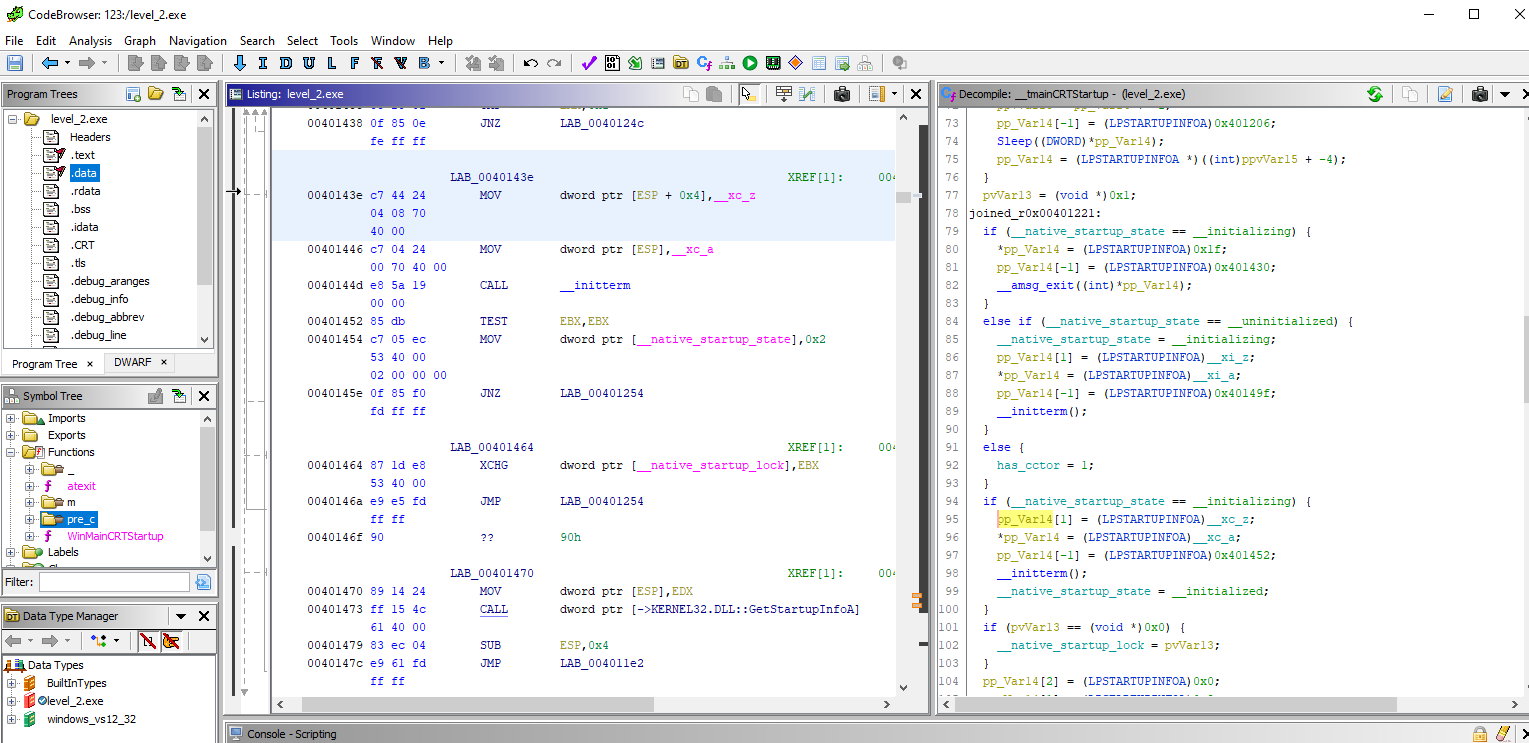Select the atexit function in Symbol Tree

(x=81, y=486)
